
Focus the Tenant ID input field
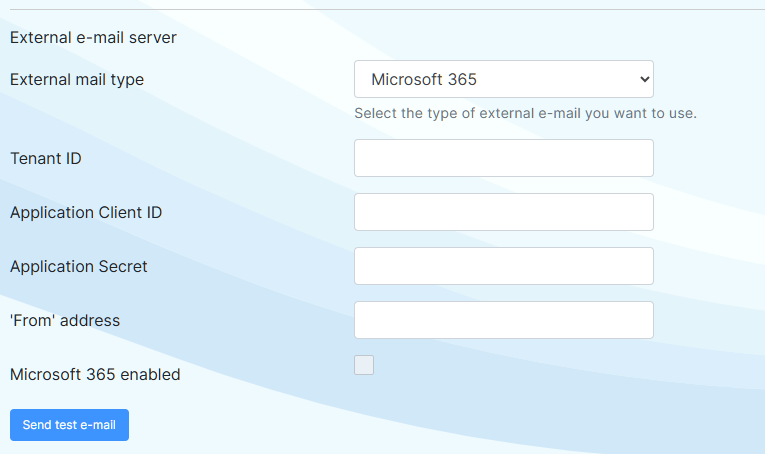503,158
